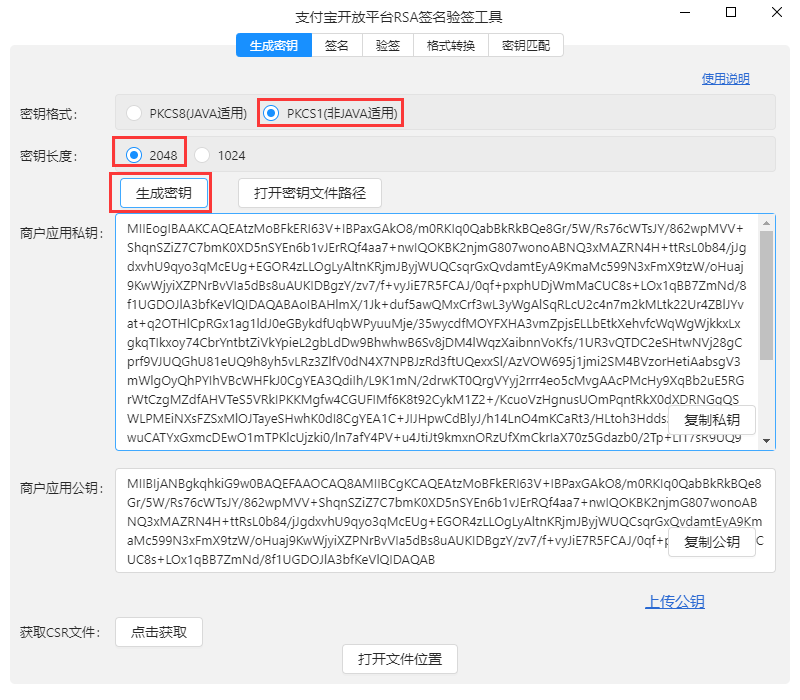Image resolution: width=800 pixels, height=700 pixels.
Task: Click the 上传公钥 link
Action: point(674,602)
